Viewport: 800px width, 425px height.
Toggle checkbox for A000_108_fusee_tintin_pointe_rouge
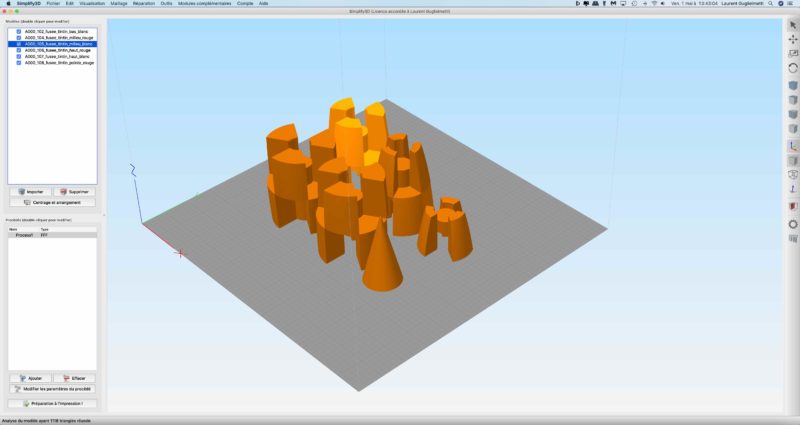[x=19, y=62]
